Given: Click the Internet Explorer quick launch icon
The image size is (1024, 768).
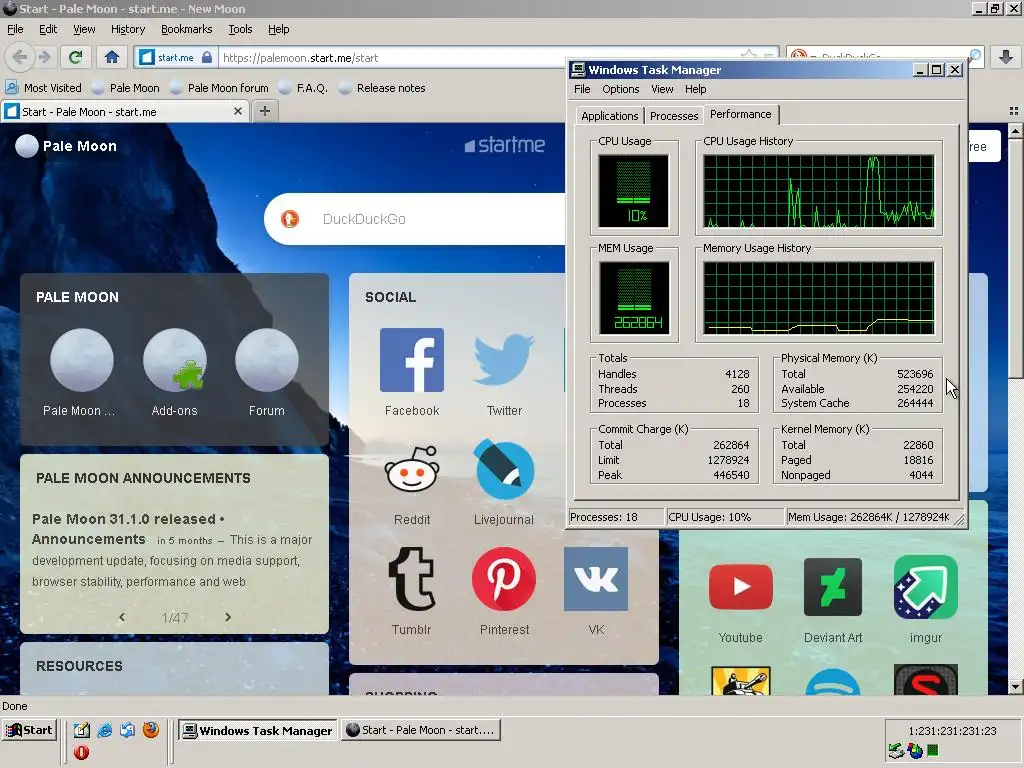Looking at the screenshot, I should coord(104,730).
